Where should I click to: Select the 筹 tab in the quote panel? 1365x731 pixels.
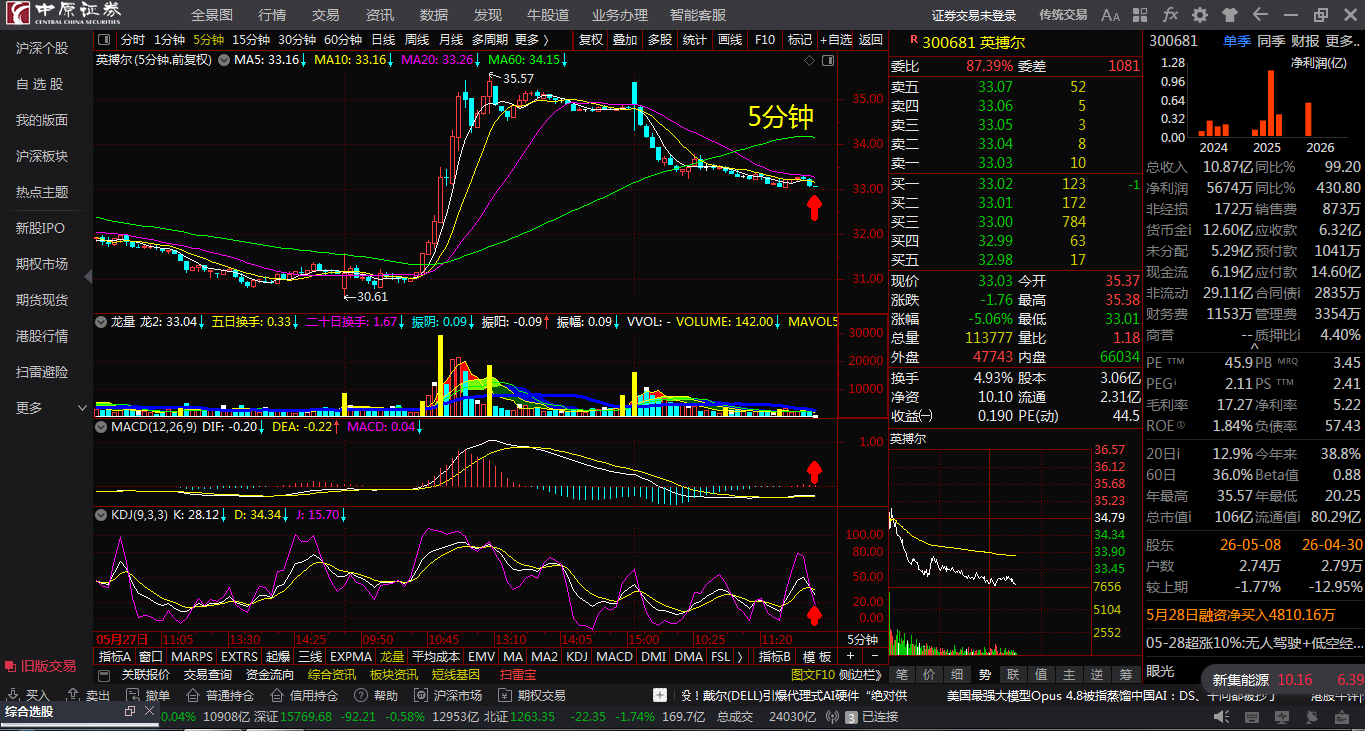(x=1126, y=675)
